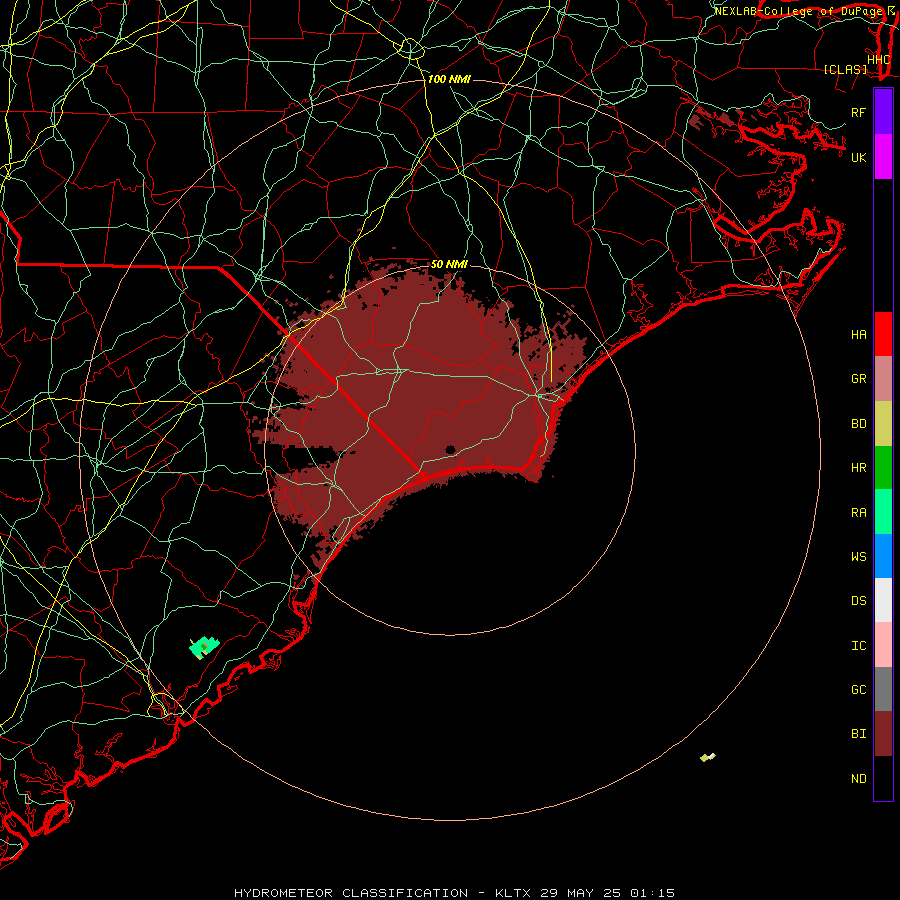
Task: Click the HR legend label
Action: coord(859,468)
